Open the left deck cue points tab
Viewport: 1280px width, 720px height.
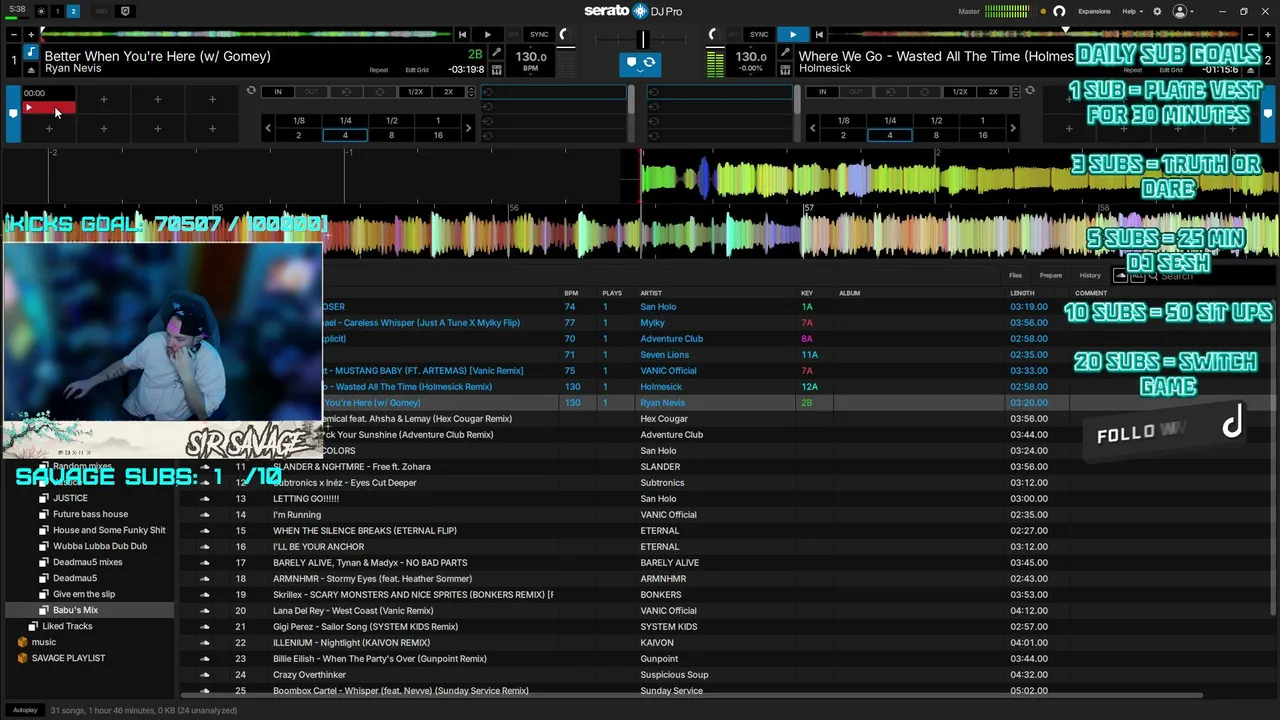point(13,114)
